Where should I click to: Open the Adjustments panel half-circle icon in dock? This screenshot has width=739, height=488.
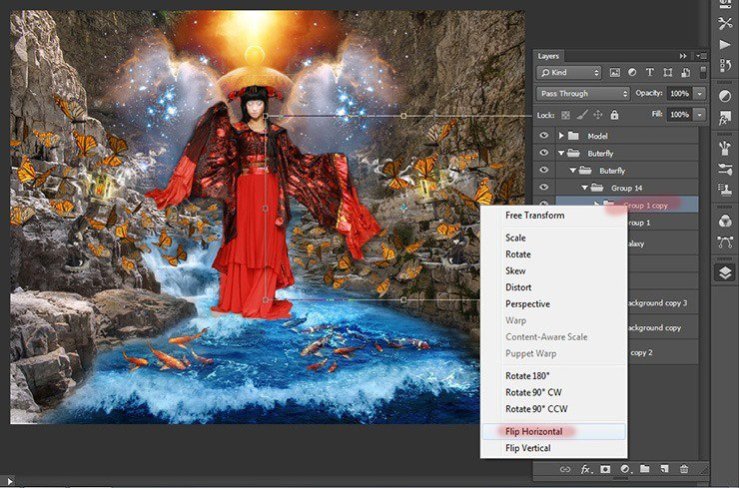point(725,96)
